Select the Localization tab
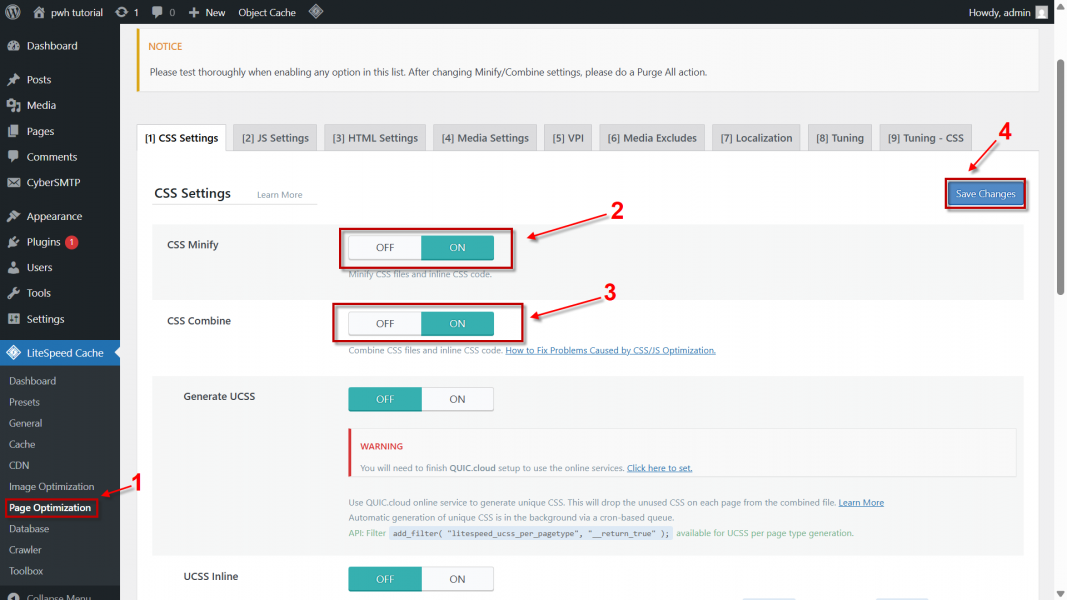Viewport: 1067px width, 600px height. [756, 137]
